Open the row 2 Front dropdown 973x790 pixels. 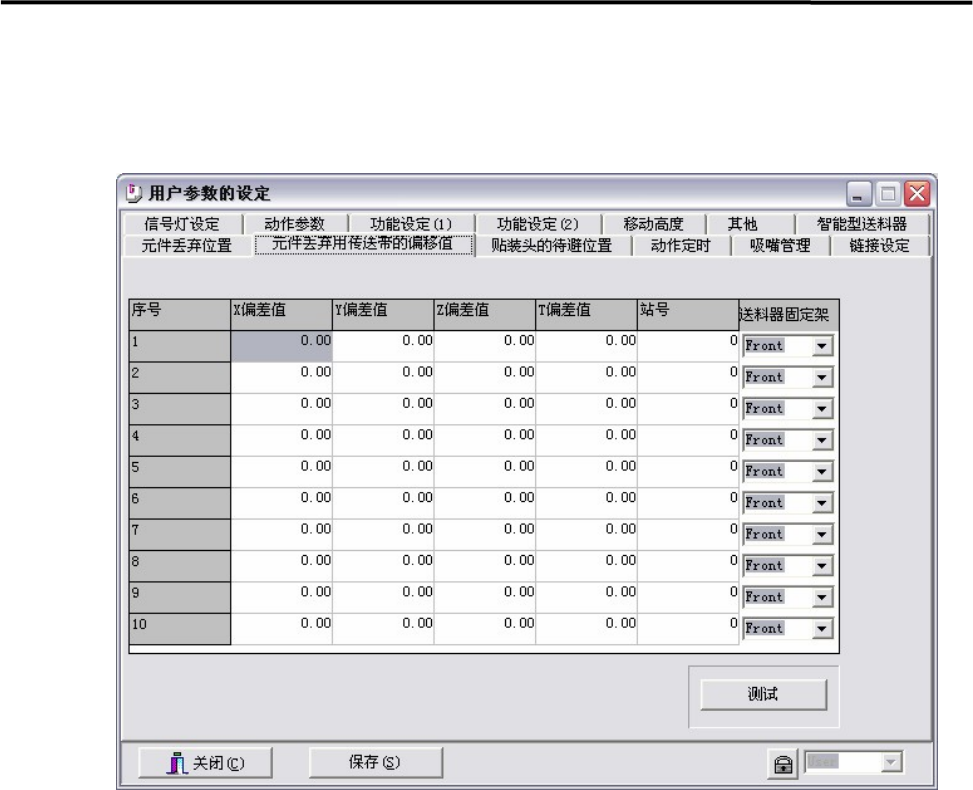coord(822,377)
